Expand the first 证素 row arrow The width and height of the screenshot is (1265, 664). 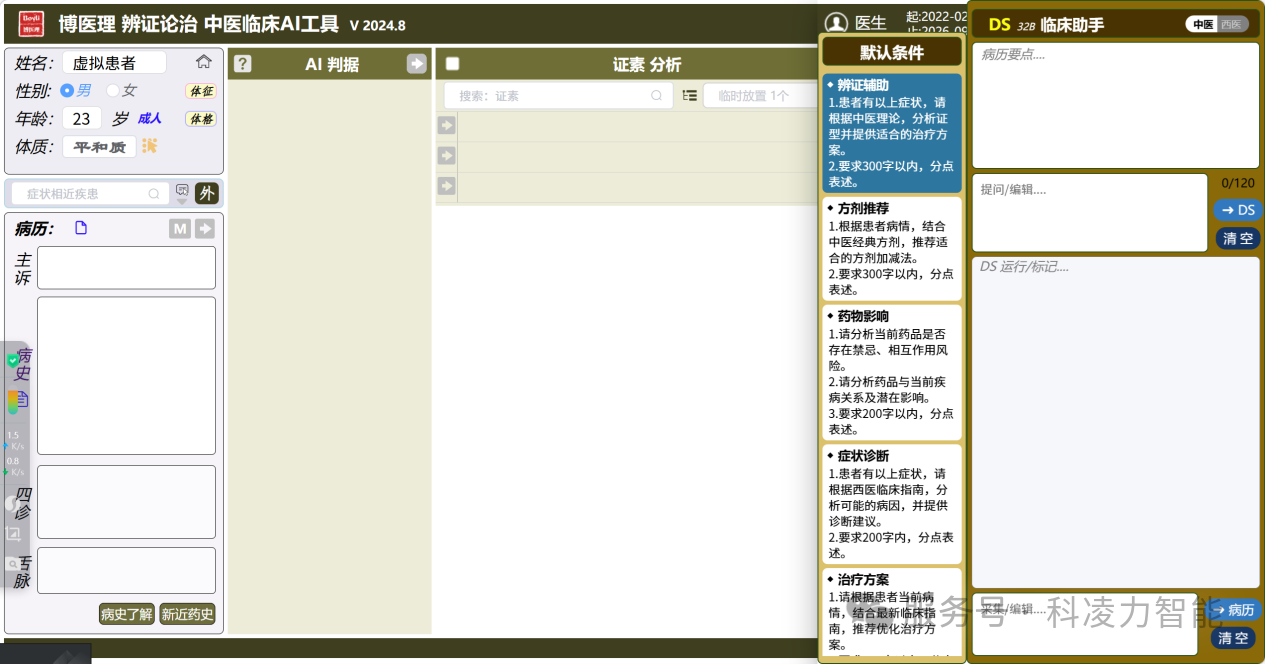click(447, 125)
